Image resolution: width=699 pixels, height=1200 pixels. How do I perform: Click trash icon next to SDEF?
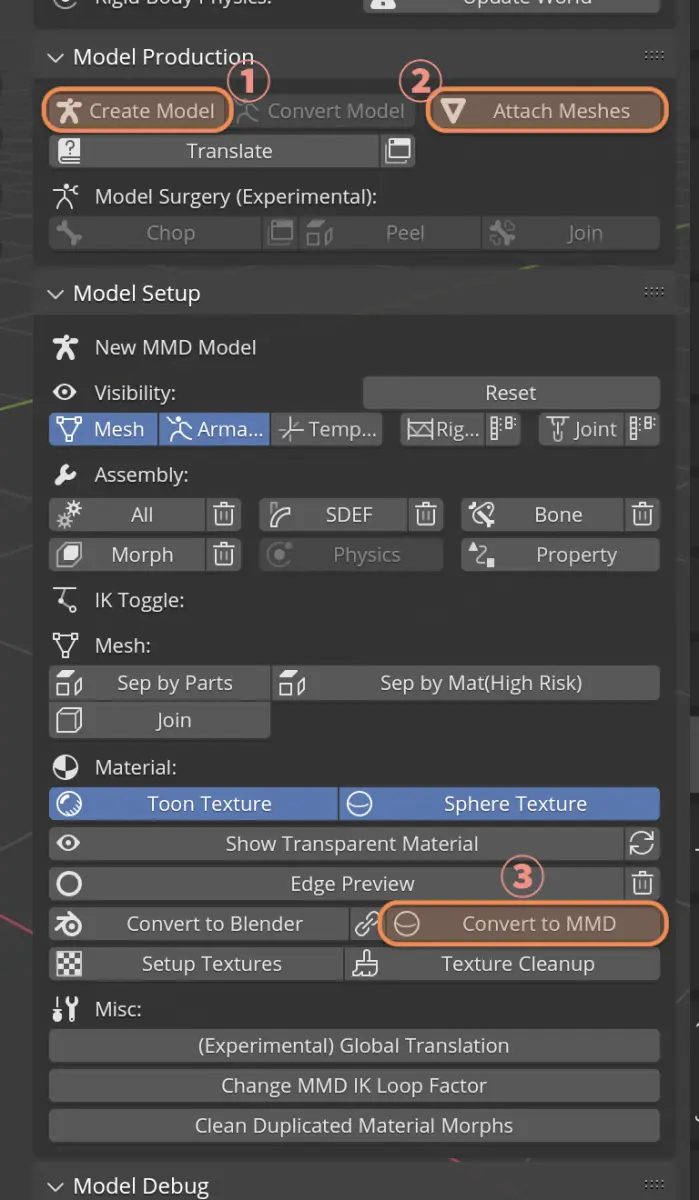point(426,515)
